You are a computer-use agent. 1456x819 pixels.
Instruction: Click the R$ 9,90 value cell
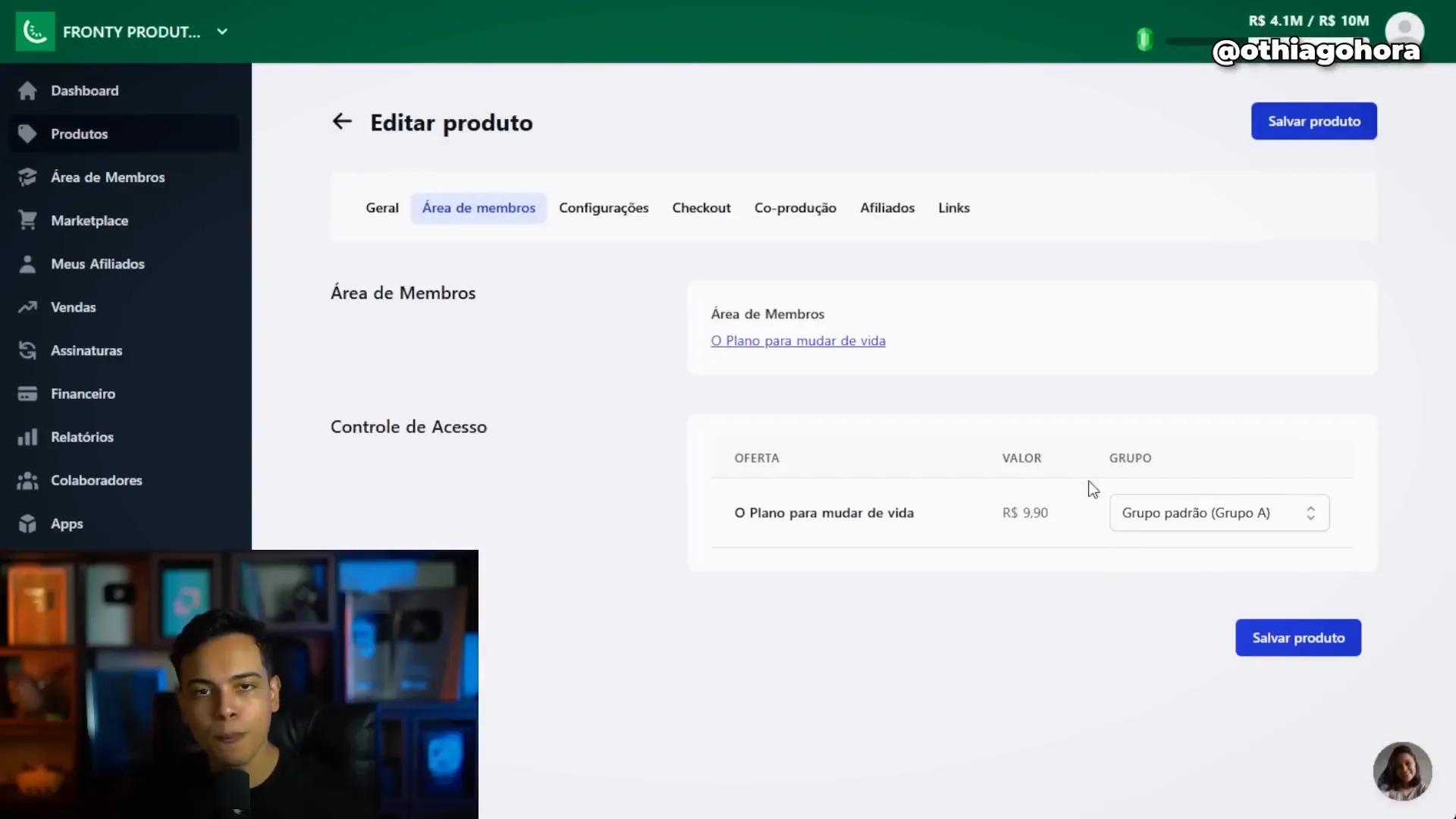[1025, 513]
